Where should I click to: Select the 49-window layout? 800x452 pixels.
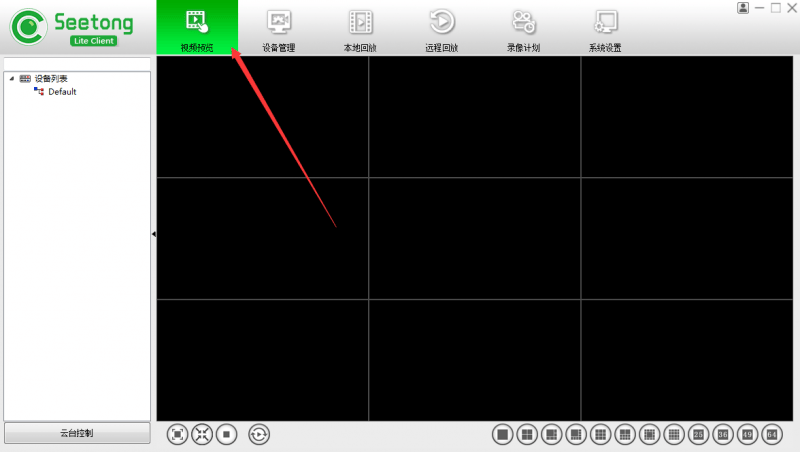click(x=747, y=435)
